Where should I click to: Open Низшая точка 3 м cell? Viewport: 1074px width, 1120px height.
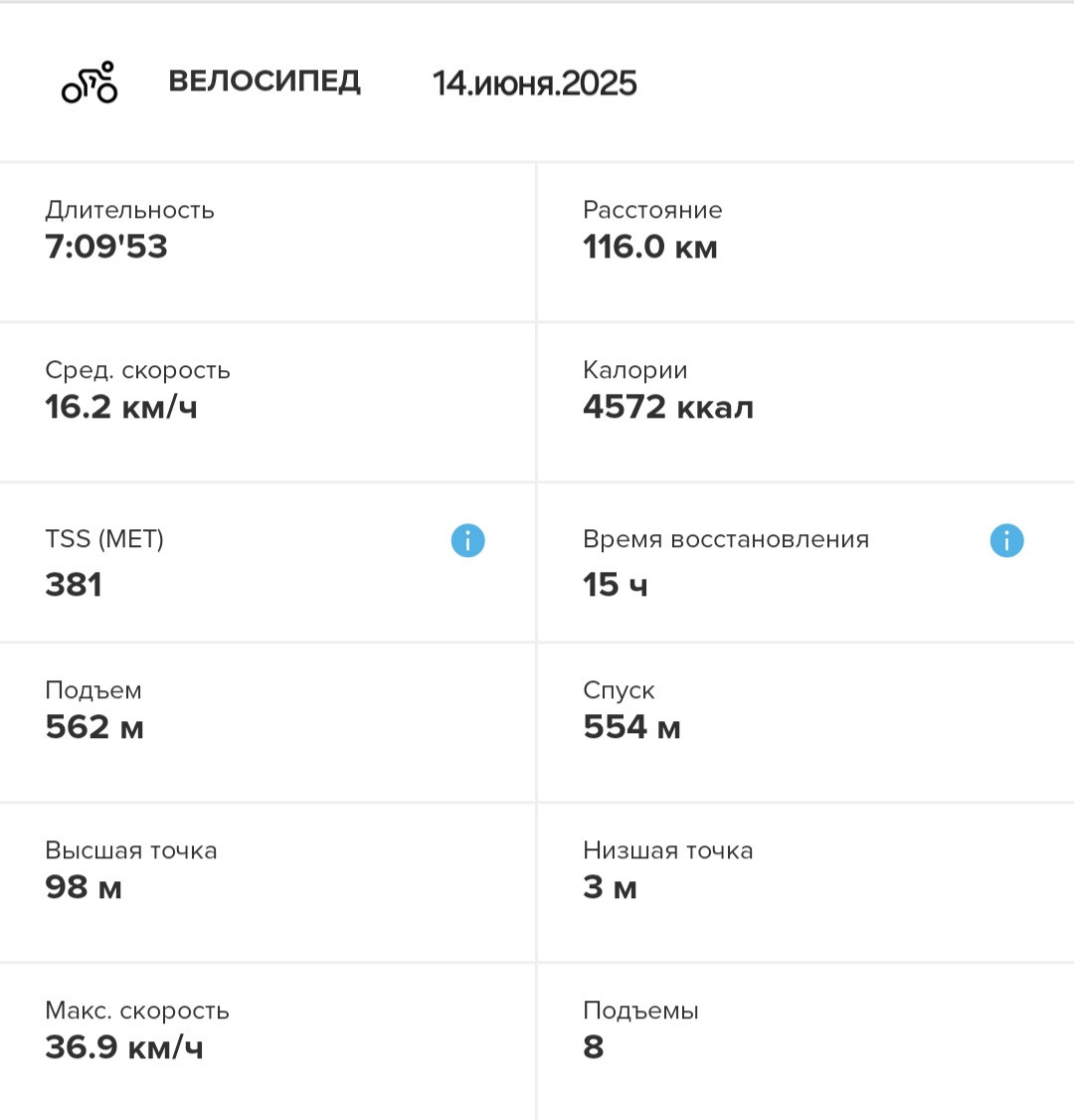[806, 883]
